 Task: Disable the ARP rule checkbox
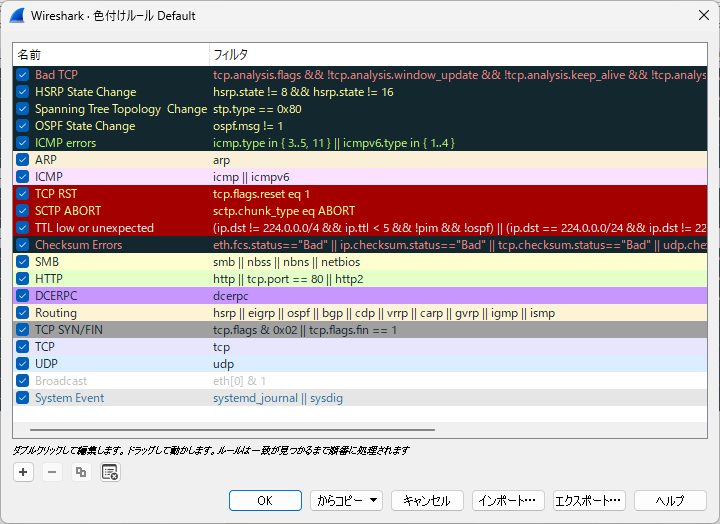pyautogui.click(x=22, y=160)
